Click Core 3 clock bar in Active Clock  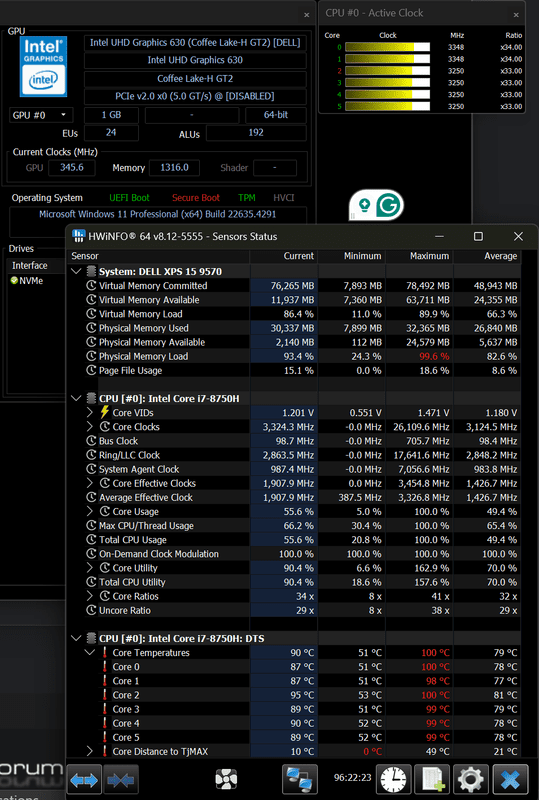click(x=387, y=83)
